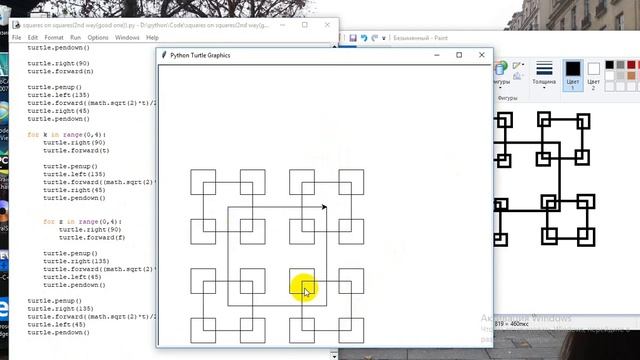Click the code line 'turtle.forward(n)'

click(x=60, y=71)
